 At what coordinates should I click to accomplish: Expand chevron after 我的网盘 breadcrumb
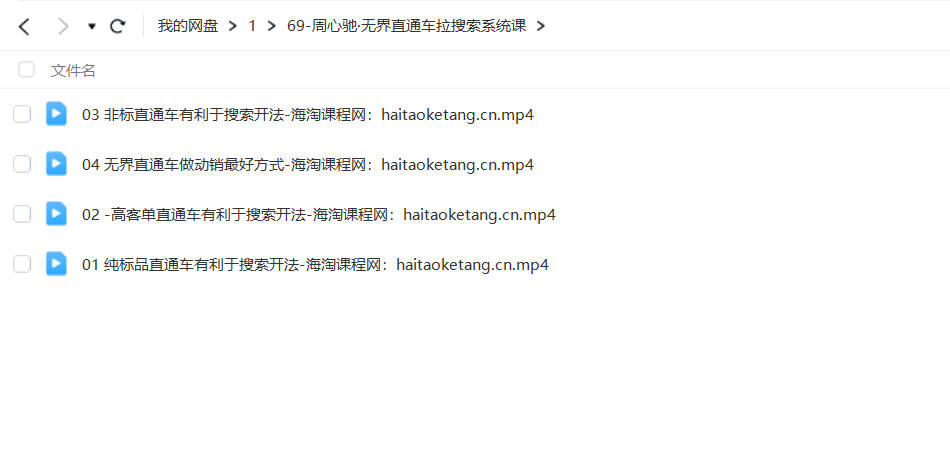tap(233, 26)
